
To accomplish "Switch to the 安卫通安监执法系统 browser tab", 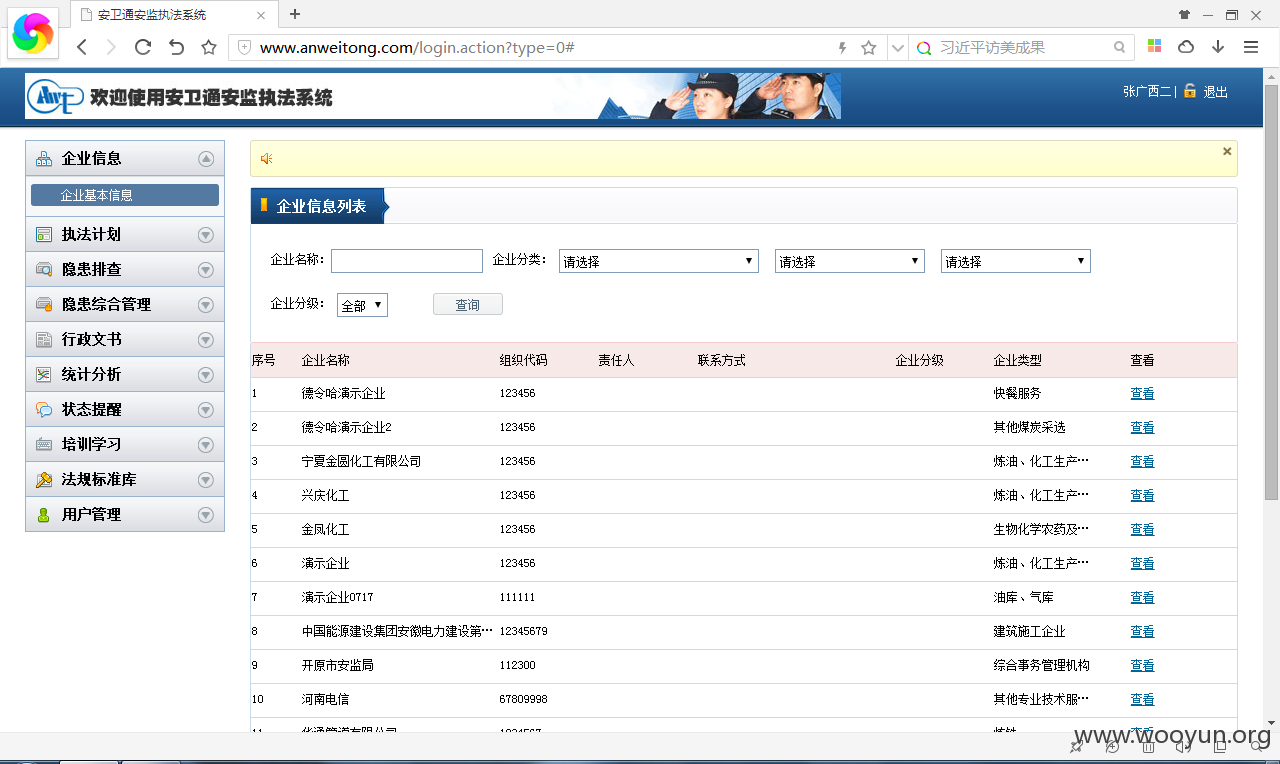I will 173,15.
